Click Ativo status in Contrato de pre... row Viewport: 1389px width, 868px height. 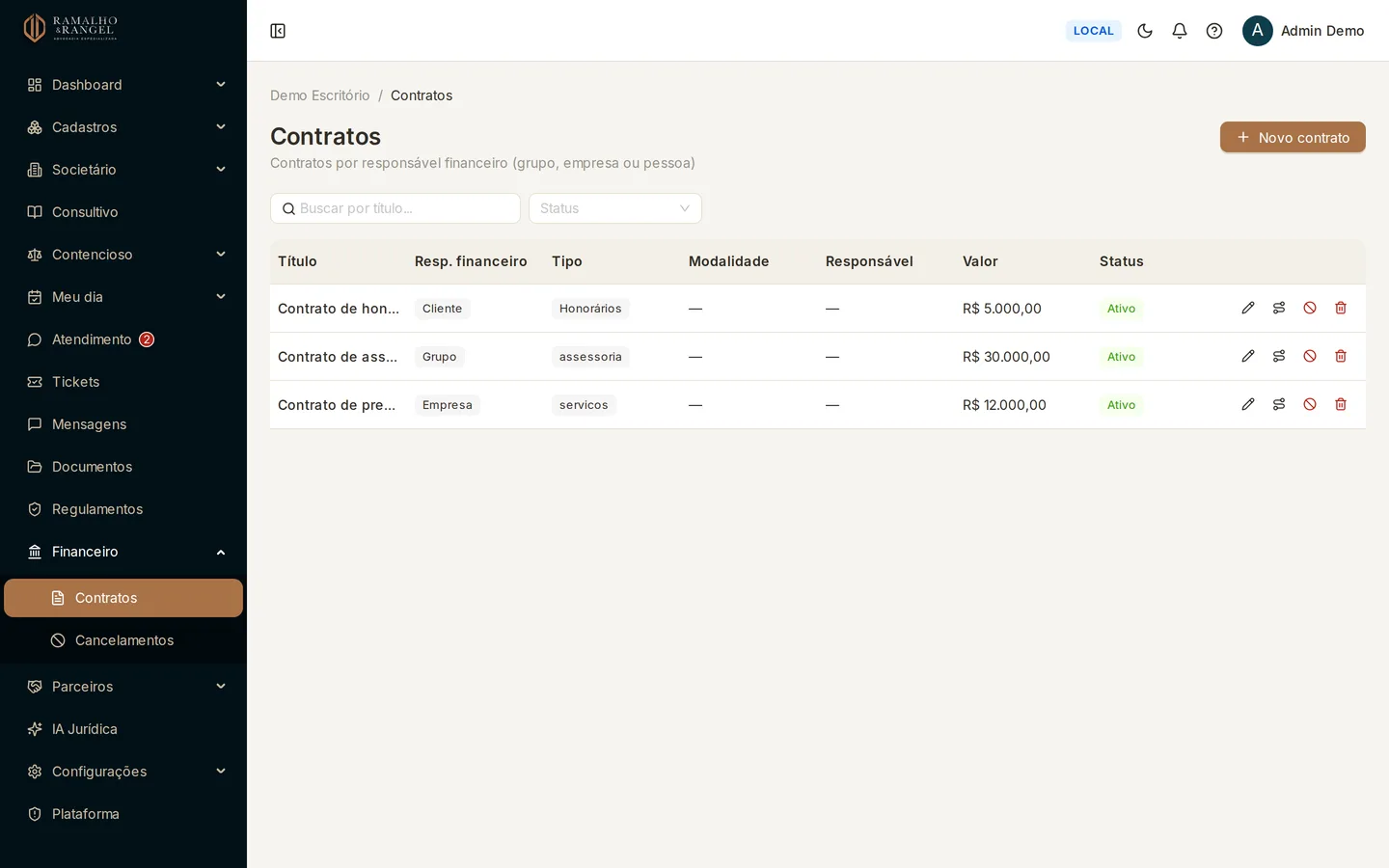tap(1121, 405)
